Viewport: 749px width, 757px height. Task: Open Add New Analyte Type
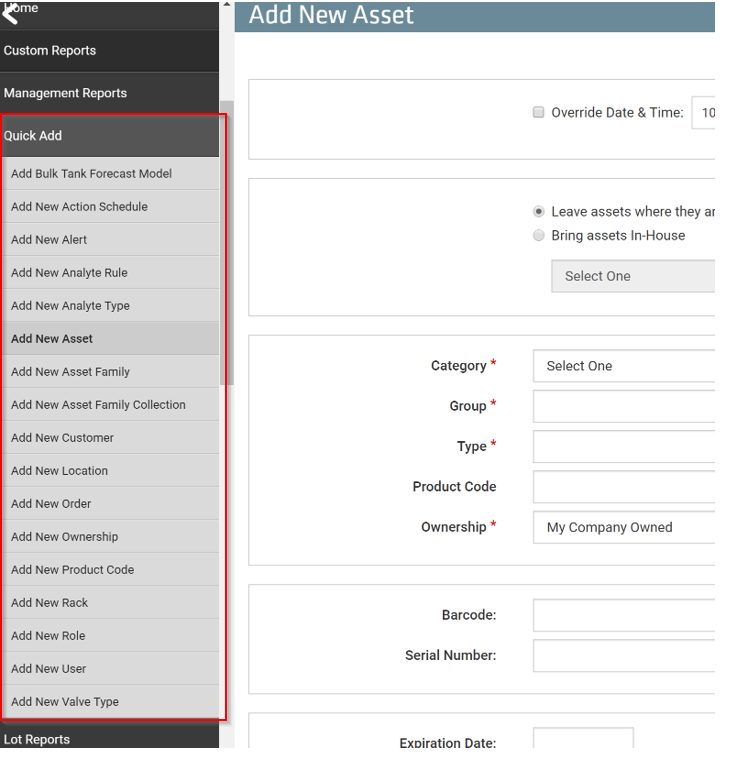coord(111,306)
